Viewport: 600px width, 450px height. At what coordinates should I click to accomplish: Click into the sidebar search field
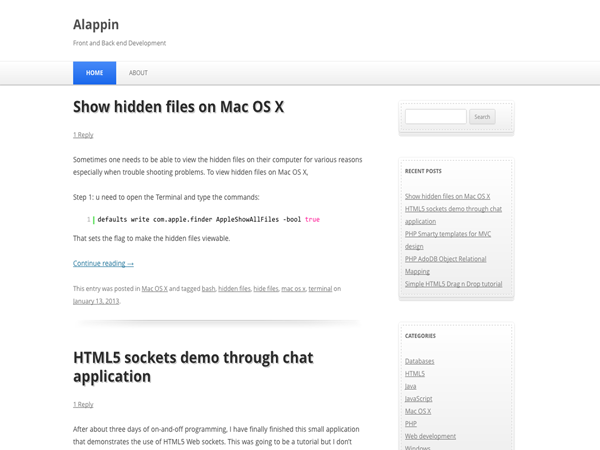[x=435, y=117]
